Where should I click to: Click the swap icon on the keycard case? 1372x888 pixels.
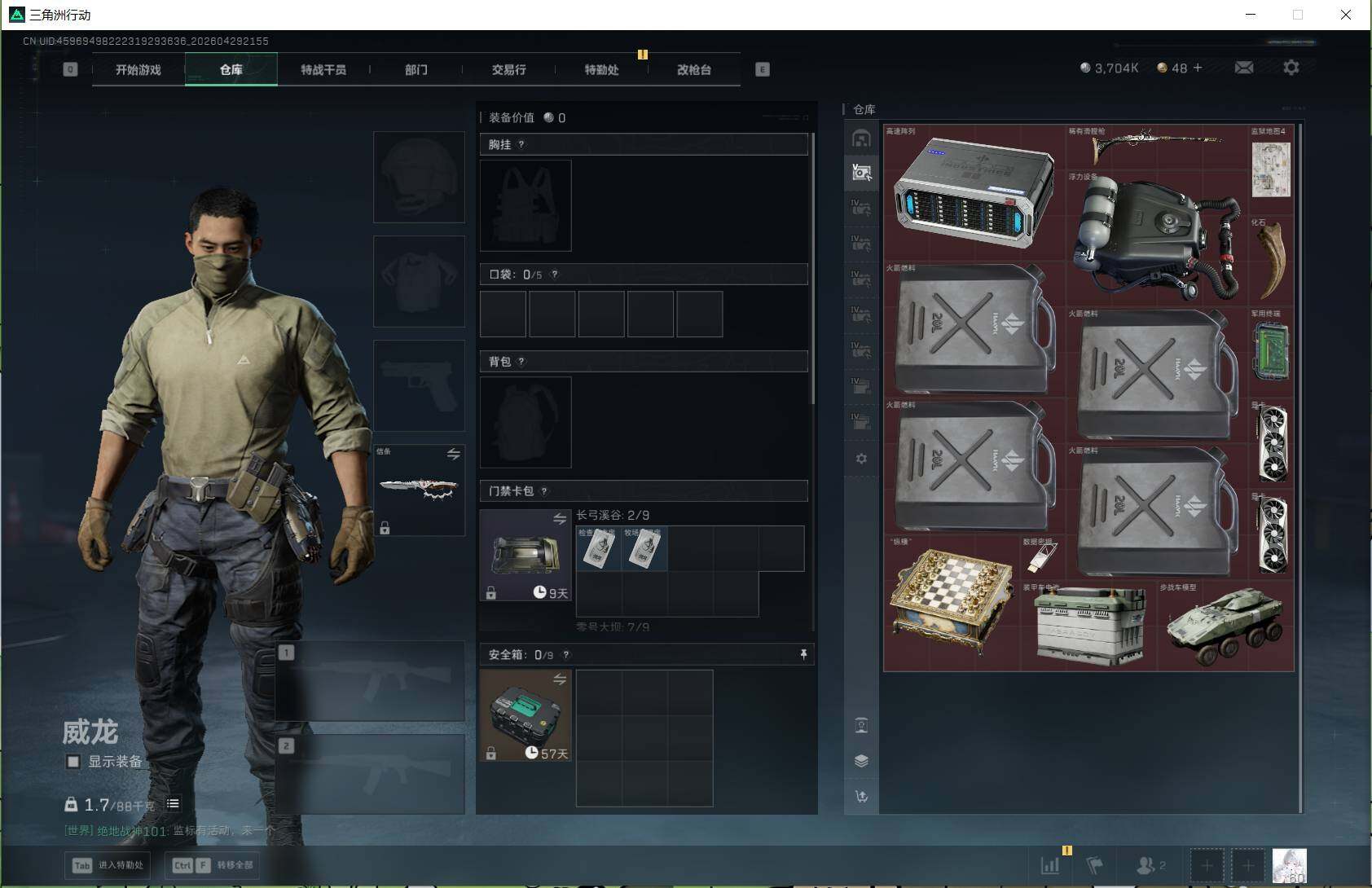559,519
